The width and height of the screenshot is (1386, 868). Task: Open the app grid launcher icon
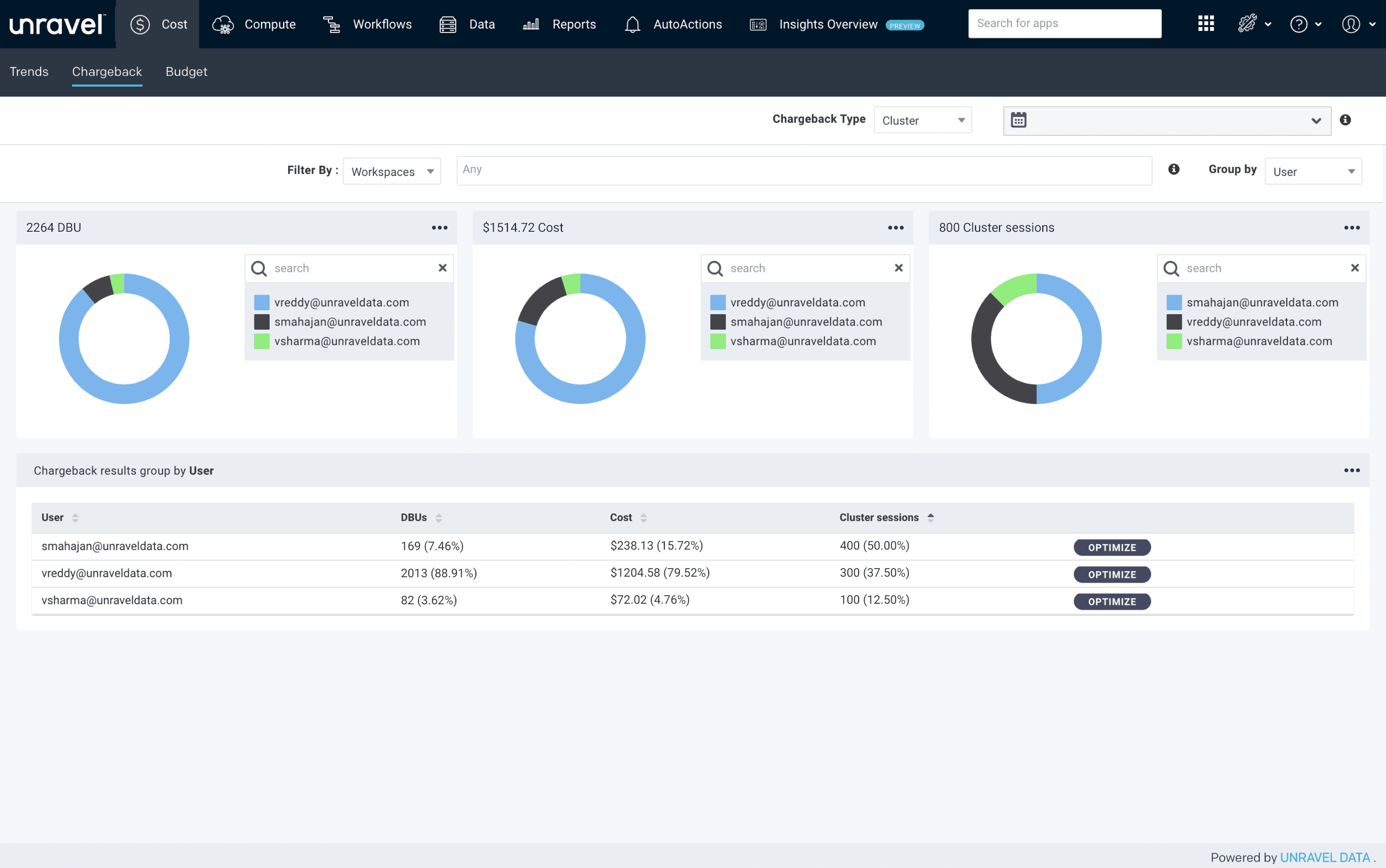pos(1206,24)
